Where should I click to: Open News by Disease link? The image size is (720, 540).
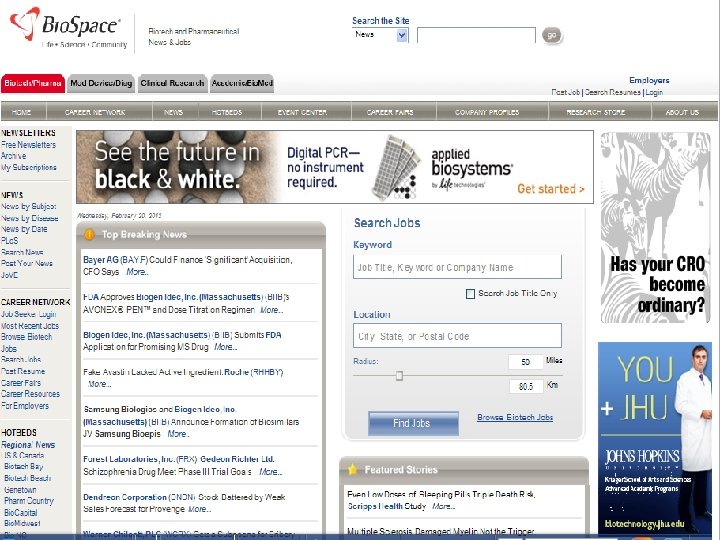[30, 218]
